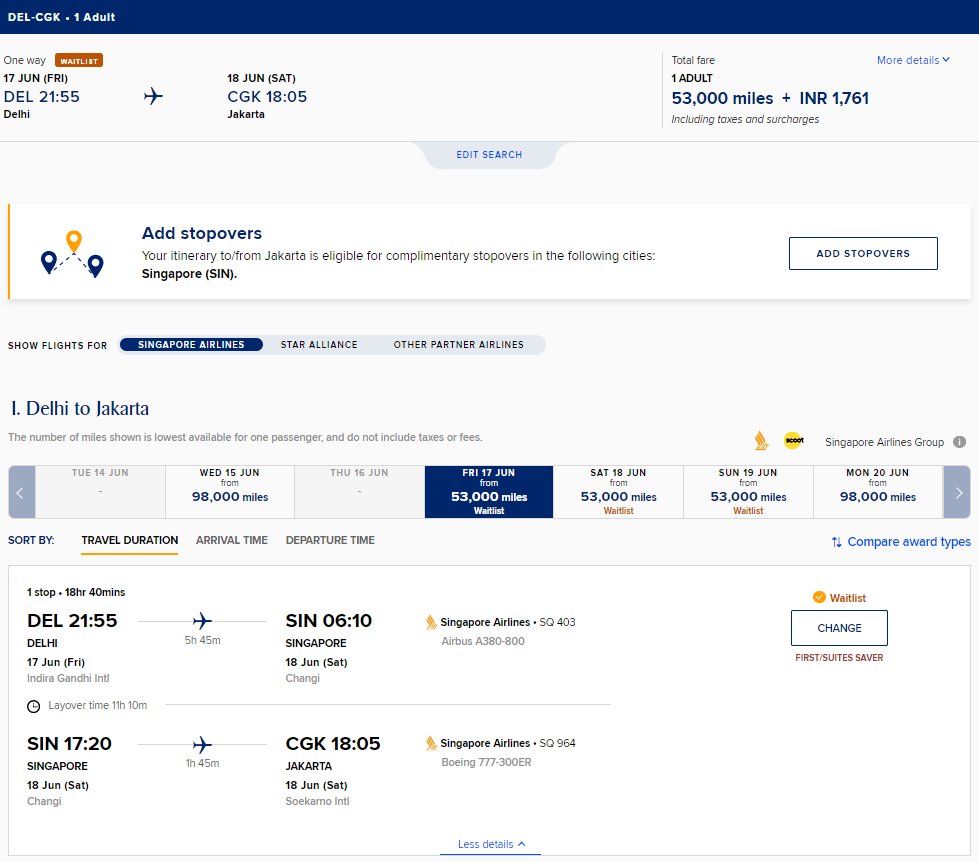This screenshot has height=862, width=979.
Task: Click the compare award types sort icon
Action: 837,542
